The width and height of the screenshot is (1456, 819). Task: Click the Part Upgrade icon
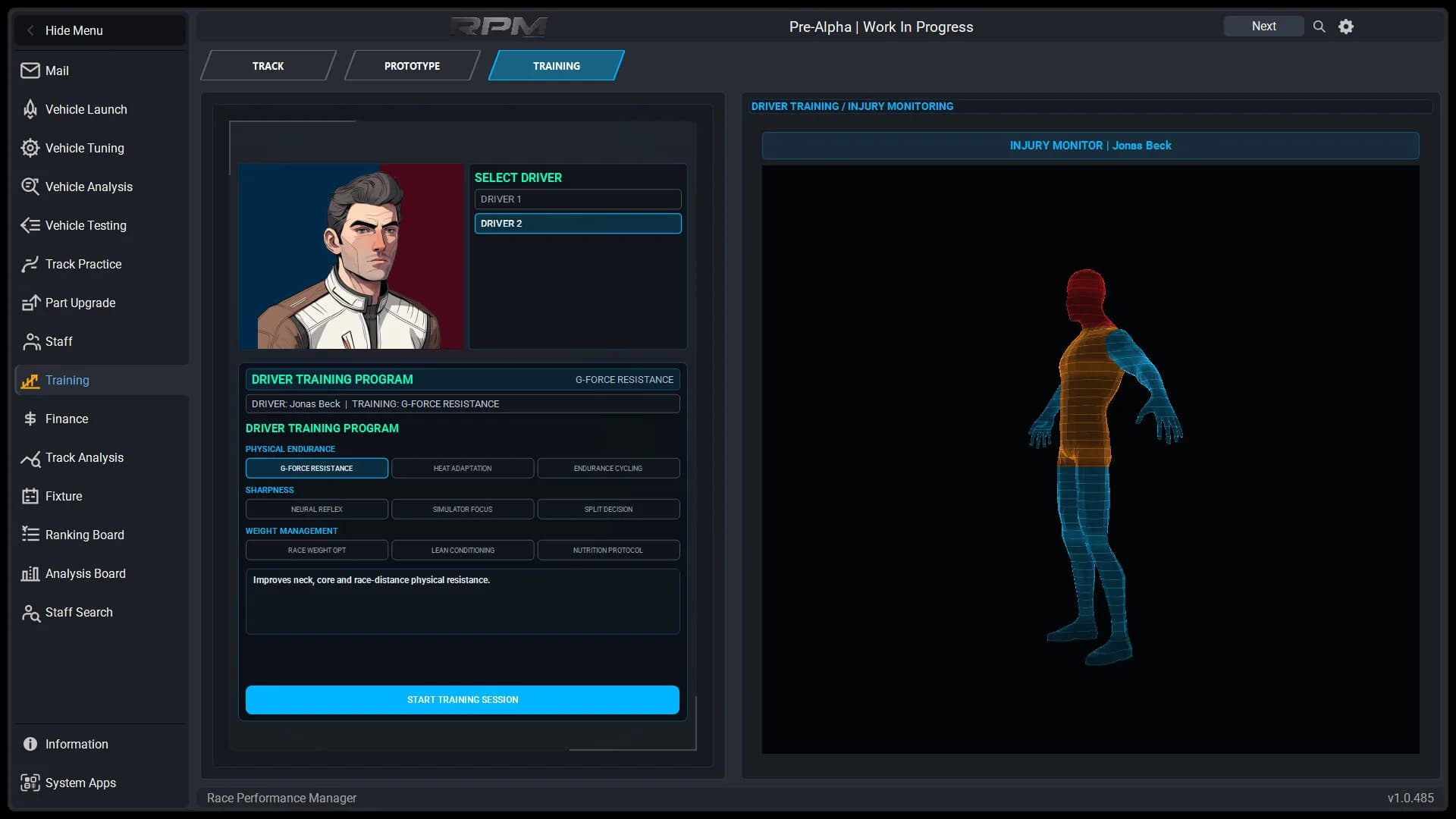pyautogui.click(x=30, y=303)
